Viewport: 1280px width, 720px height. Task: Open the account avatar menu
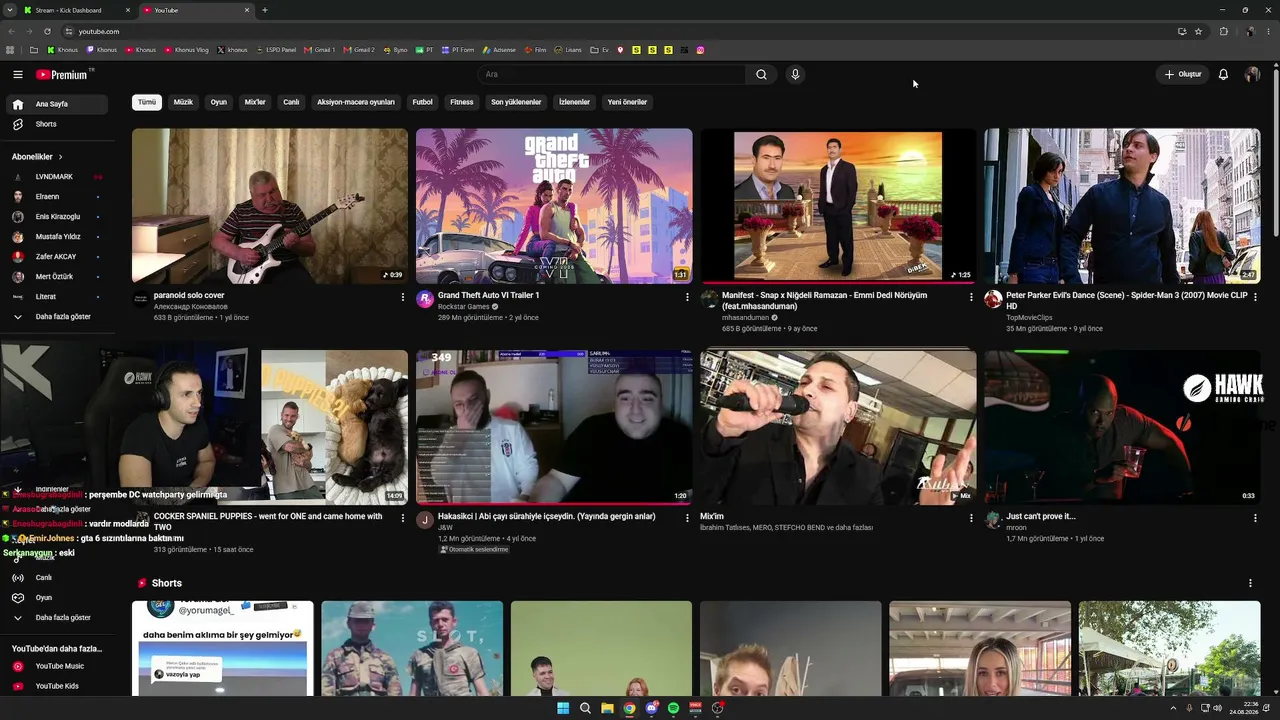[1252, 74]
